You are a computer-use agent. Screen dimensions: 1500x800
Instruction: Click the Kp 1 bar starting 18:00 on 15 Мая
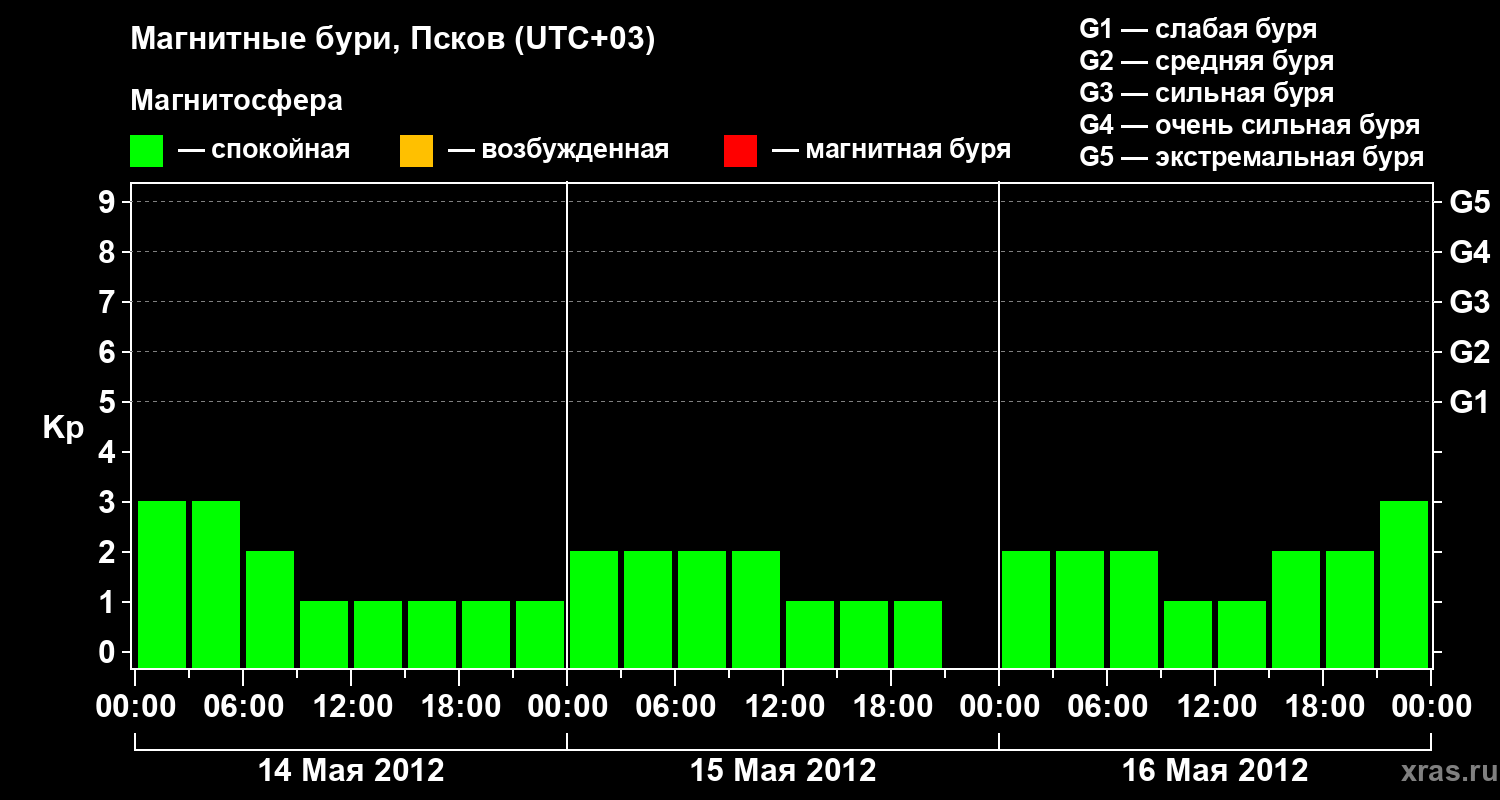point(918,634)
